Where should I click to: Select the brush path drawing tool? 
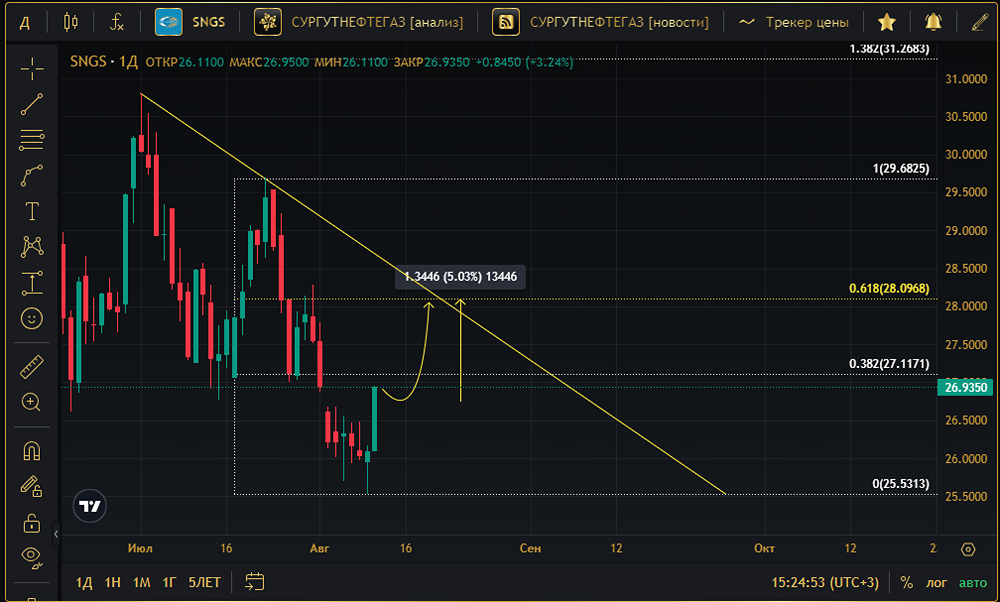pyautogui.click(x=31, y=176)
